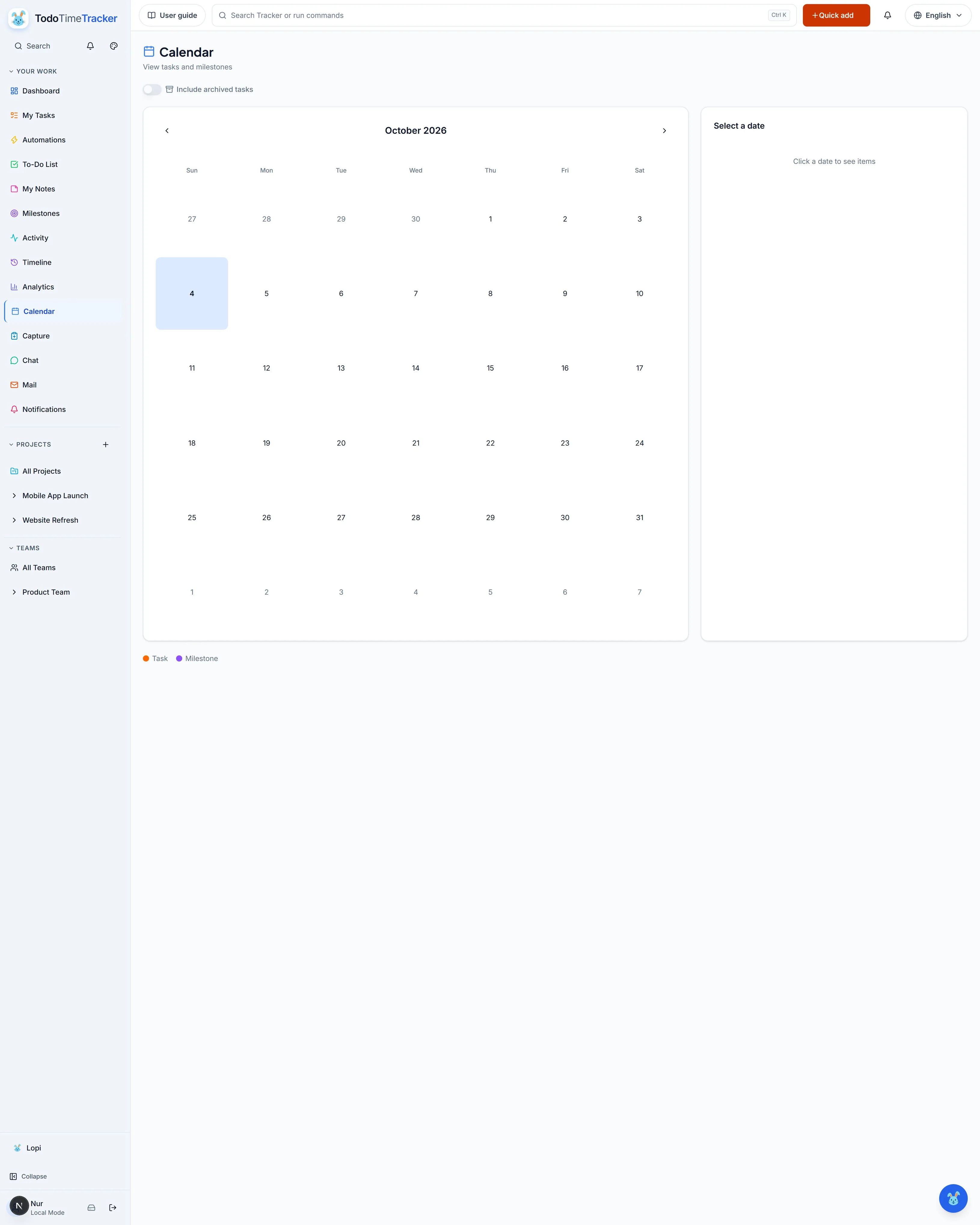This screenshot has width=980, height=1225.
Task: Collapse the YOUR WORK section
Action: 33,72
